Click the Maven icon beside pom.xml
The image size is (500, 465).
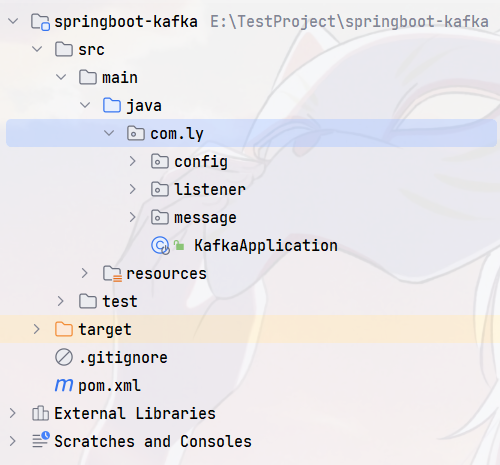pyautogui.click(x=64, y=385)
